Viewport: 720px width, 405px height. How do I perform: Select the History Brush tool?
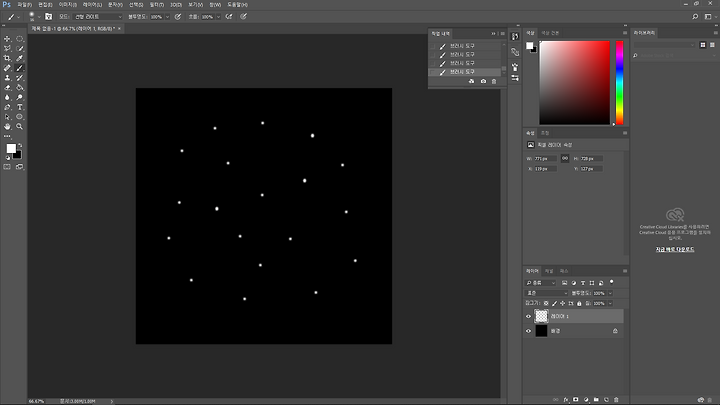[x=20, y=78]
